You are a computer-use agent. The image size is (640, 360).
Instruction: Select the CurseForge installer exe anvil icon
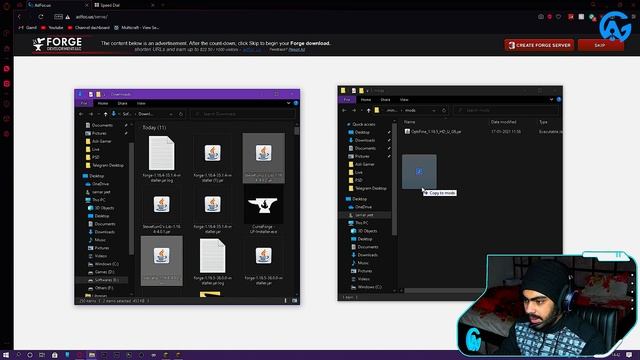coord(263,206)
